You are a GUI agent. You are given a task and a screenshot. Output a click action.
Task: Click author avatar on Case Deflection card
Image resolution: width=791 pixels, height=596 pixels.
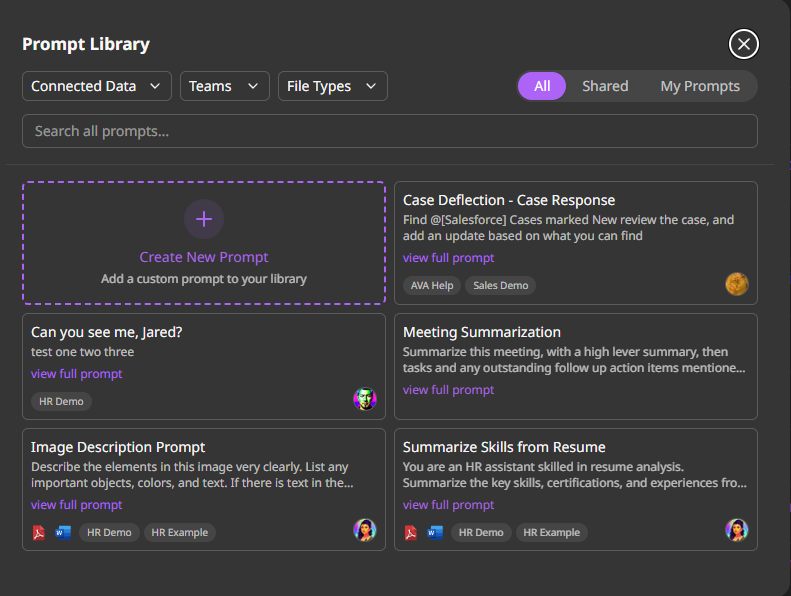tap(737, 284)
